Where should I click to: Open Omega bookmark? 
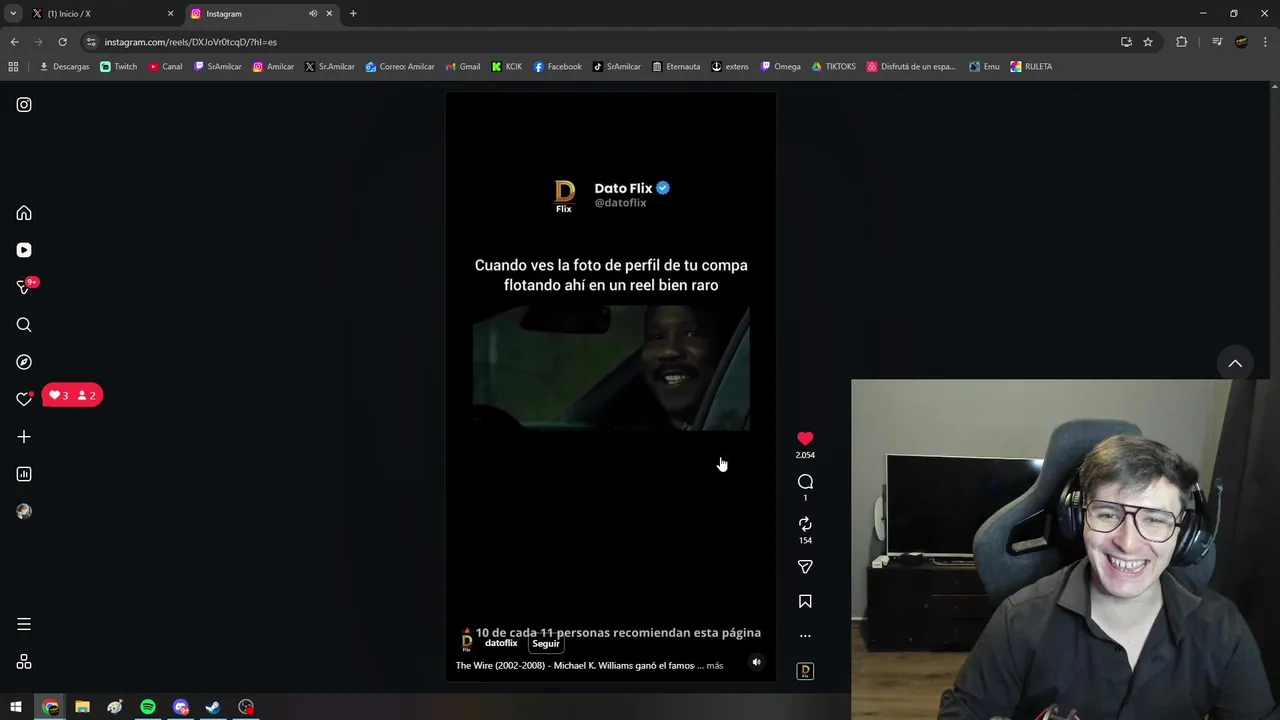(781, 67)
